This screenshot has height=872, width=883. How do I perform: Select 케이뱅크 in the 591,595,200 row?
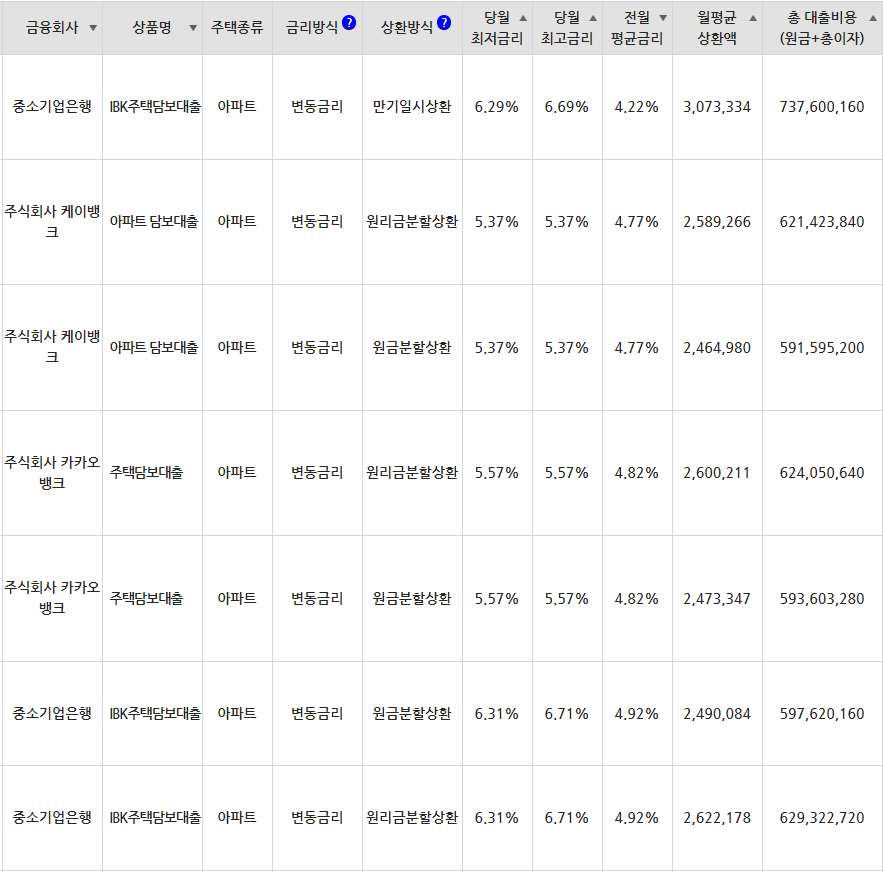click(52, 346)
